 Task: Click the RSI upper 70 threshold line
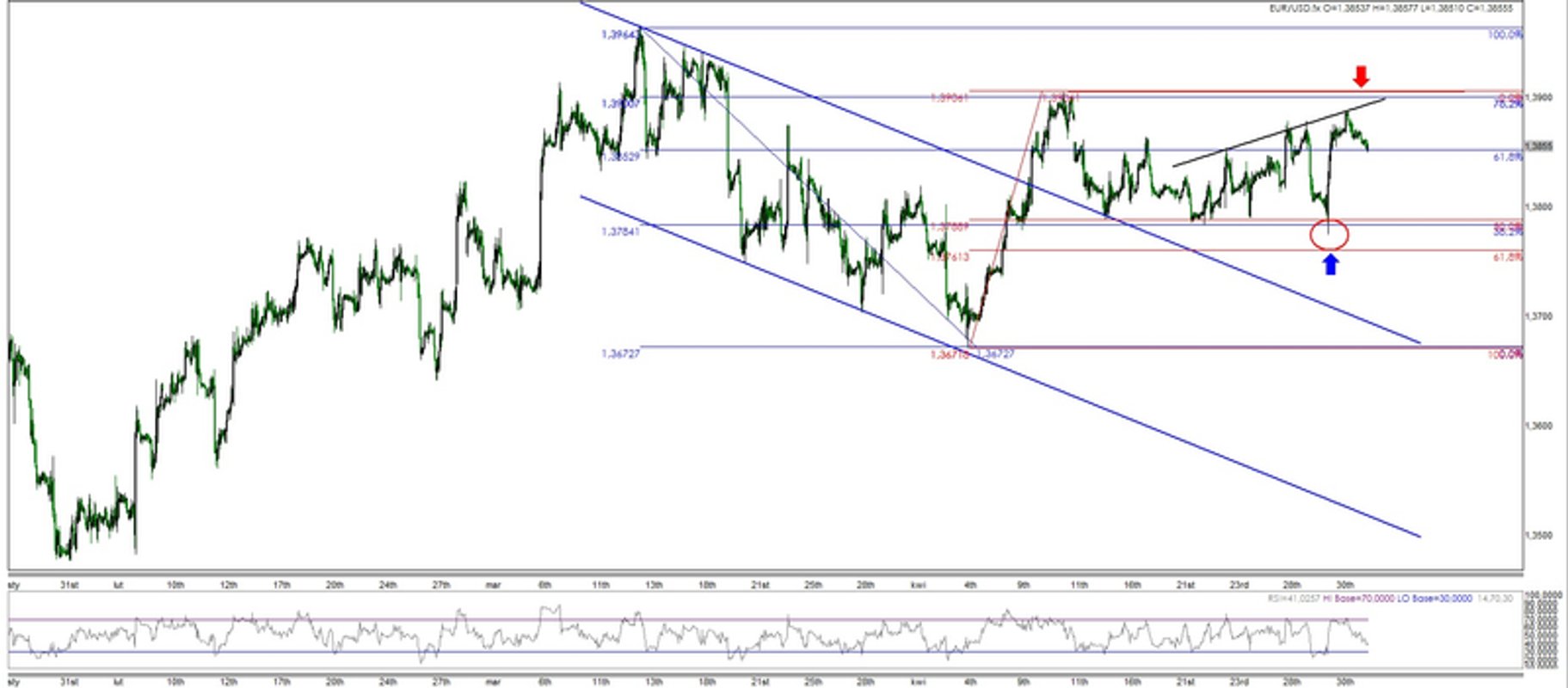coord(688,619)
